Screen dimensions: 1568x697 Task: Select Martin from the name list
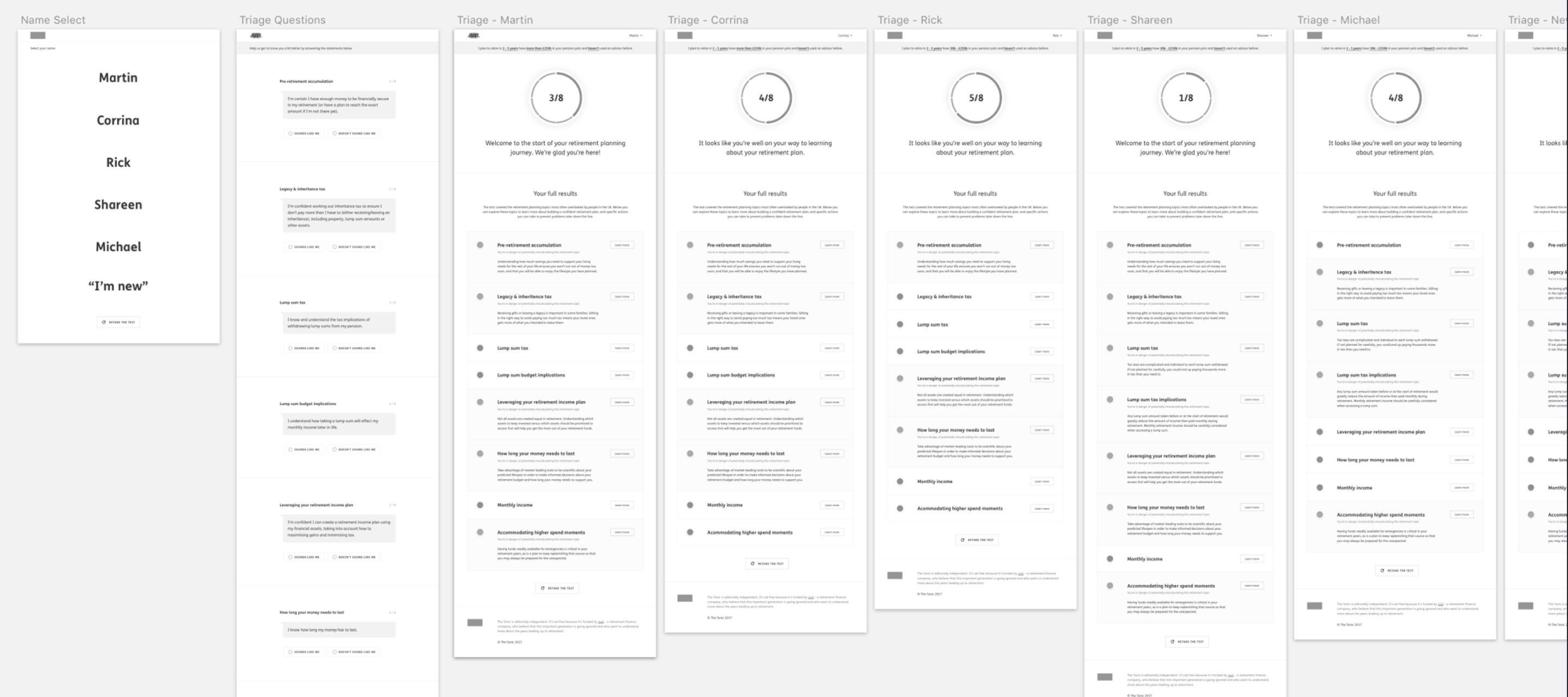click(x=118, y=78)
